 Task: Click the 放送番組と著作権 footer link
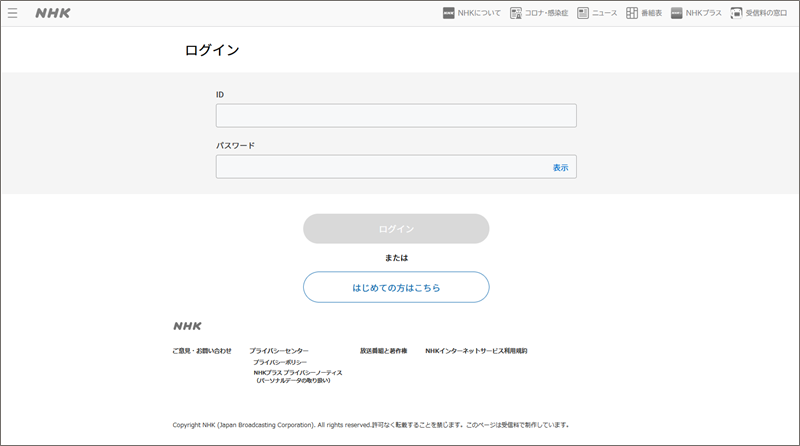pyautogui.click(x=384, y=351)
